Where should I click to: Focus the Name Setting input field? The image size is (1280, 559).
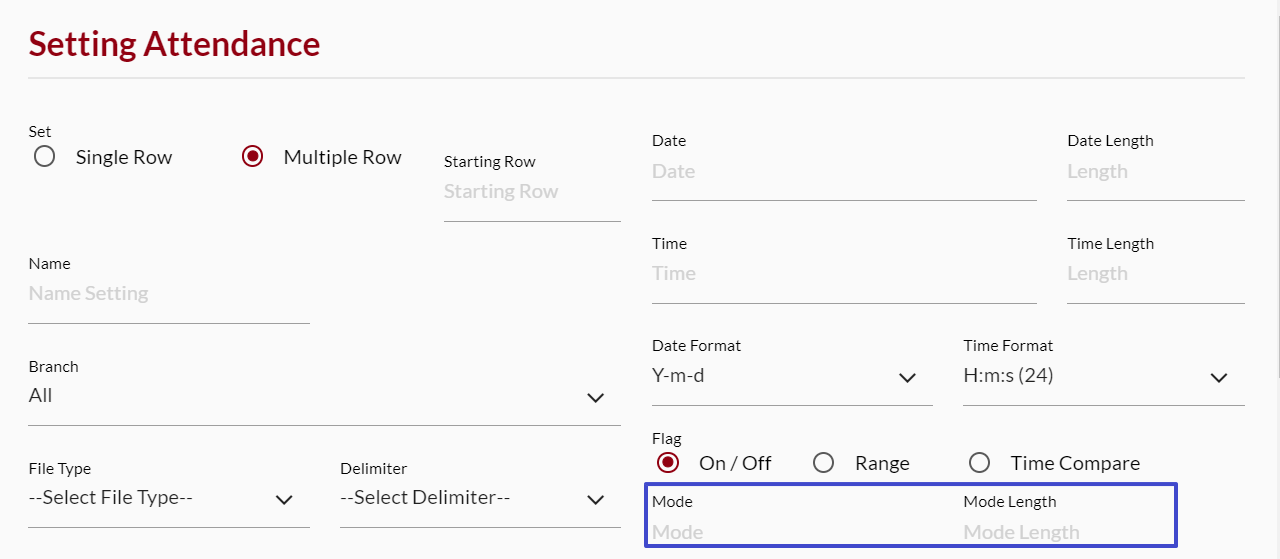169,294
